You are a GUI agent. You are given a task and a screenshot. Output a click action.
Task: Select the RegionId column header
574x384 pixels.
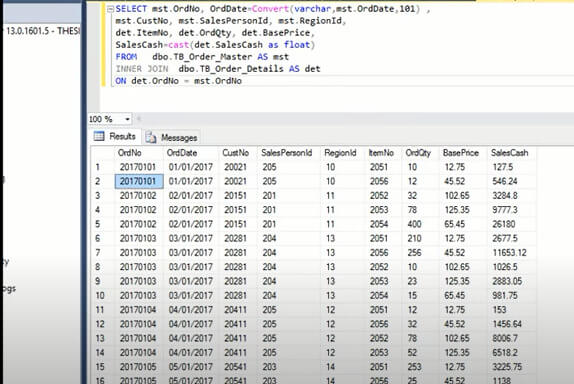343,153
